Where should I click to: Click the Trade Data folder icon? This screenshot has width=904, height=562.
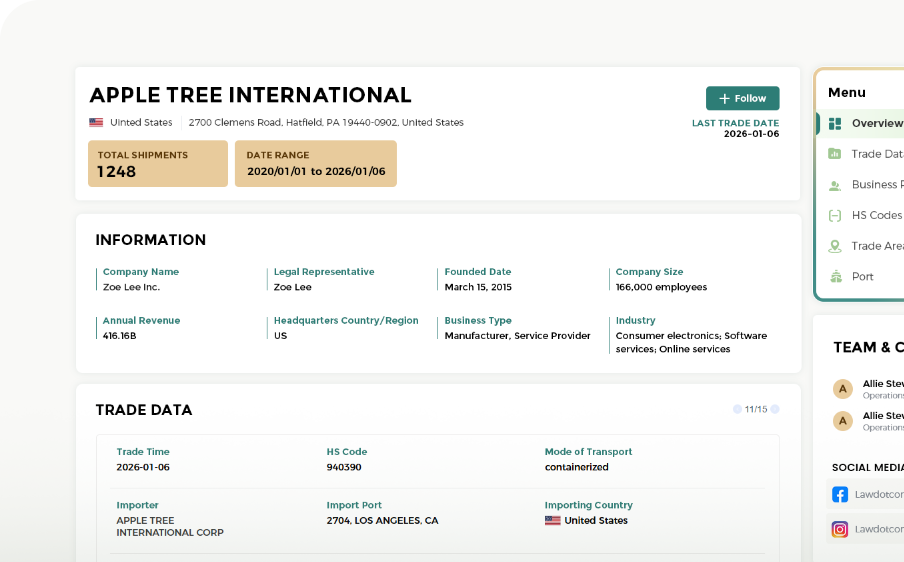point(835,154)
